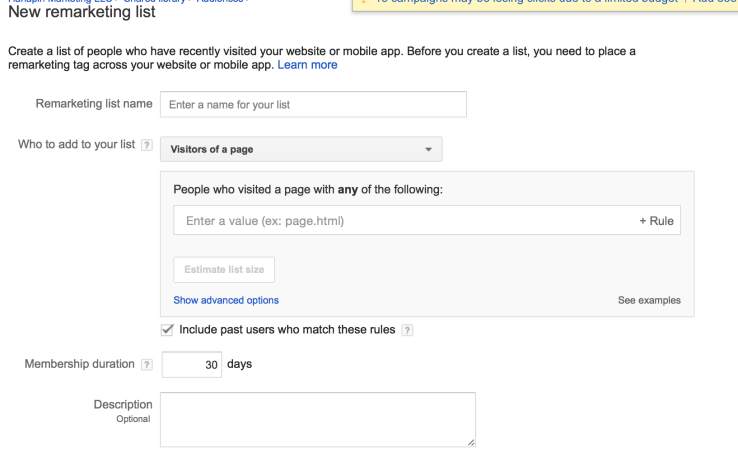Open help icon next to Include past users
738x460 pixels.
point(407,331)
